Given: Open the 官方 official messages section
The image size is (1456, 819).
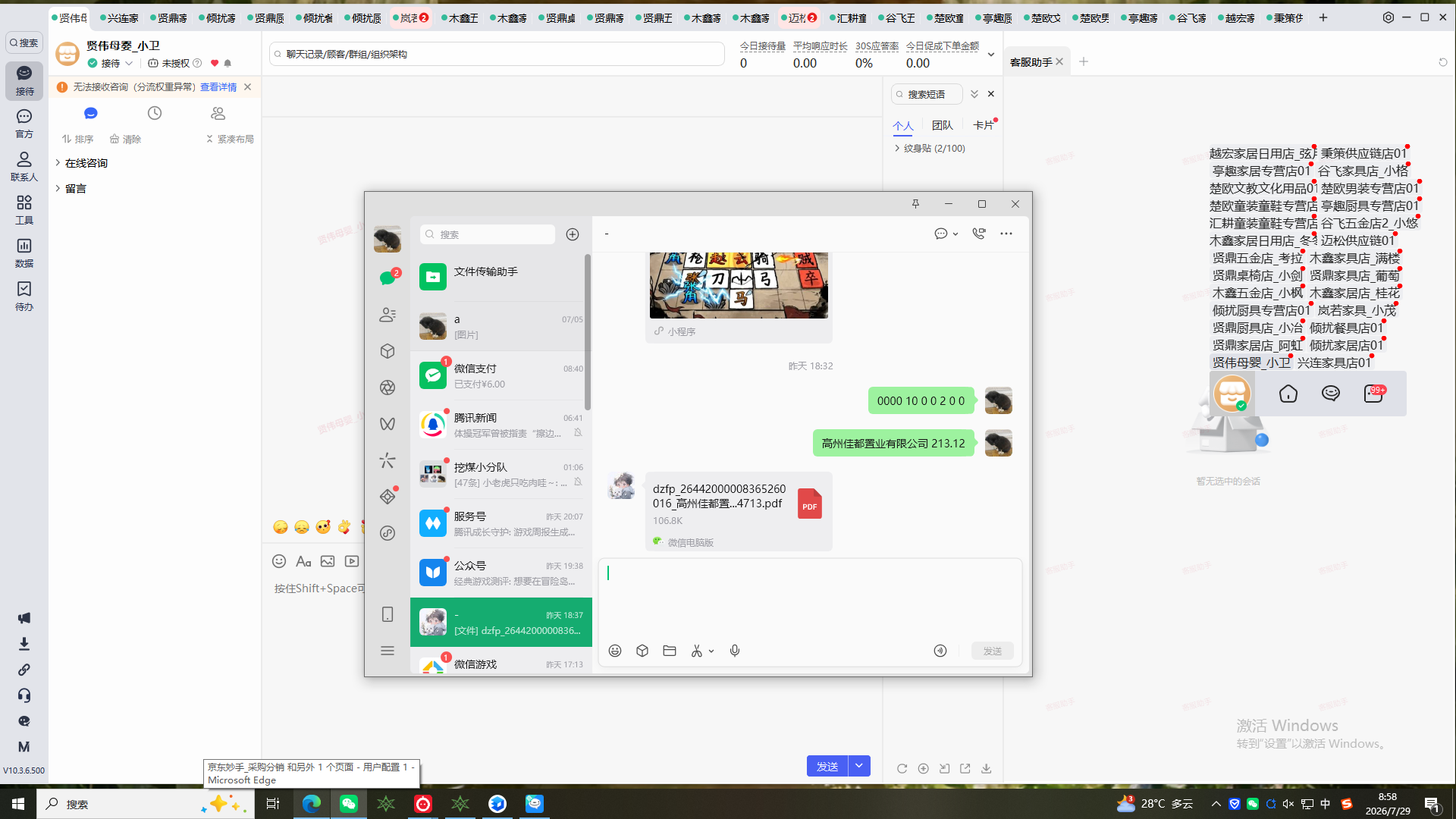Looking at the screenshot, I should point(24,123).
